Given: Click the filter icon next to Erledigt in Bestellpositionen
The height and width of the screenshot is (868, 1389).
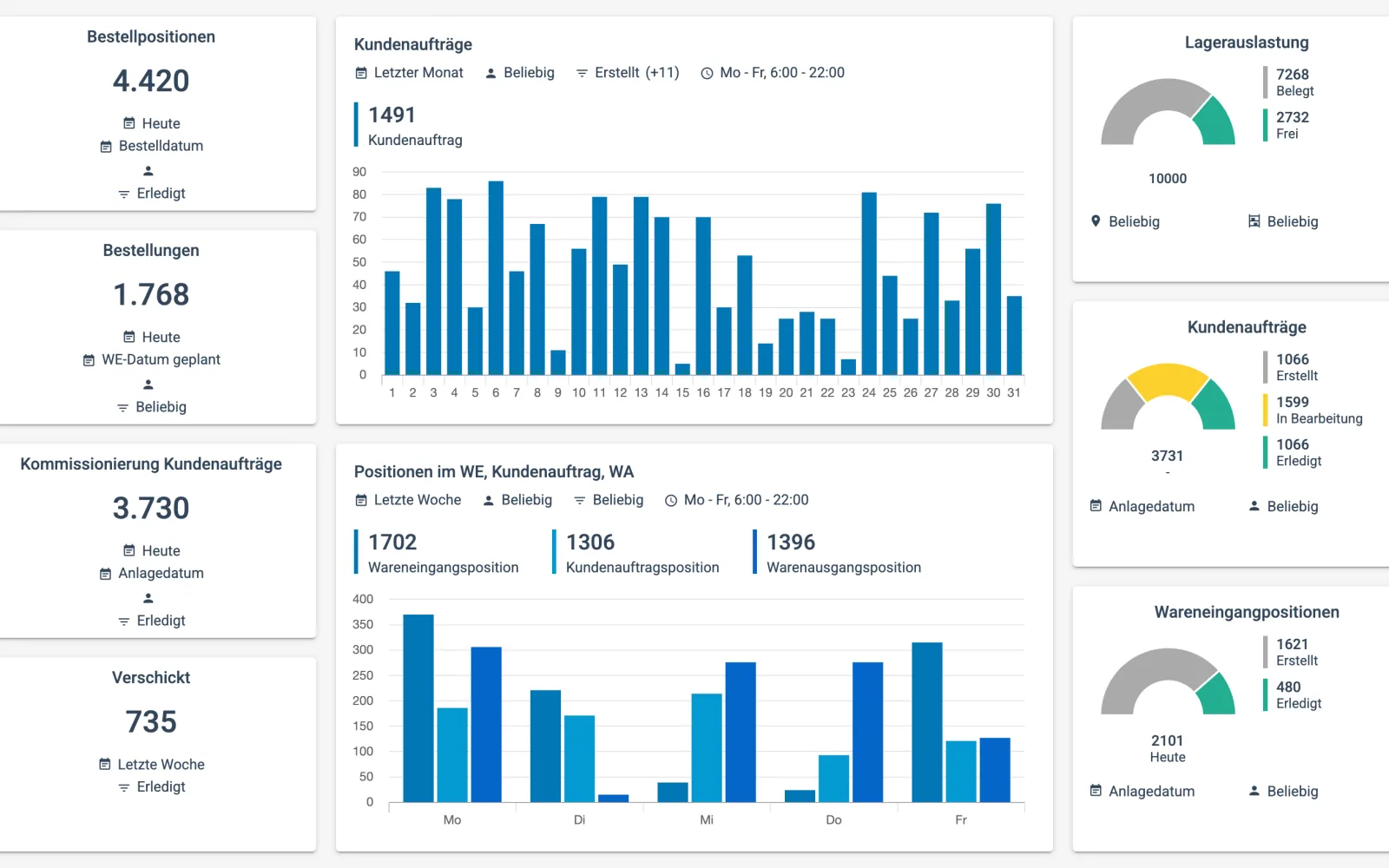Looking at the screenshot, I should (123, 194).
